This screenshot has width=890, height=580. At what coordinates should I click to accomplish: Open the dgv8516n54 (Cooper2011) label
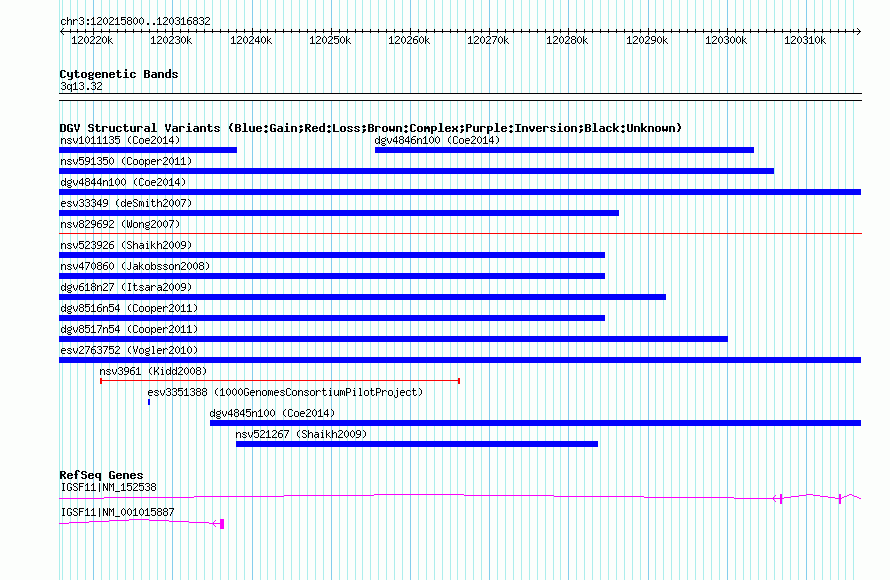(x=129, y=308)
